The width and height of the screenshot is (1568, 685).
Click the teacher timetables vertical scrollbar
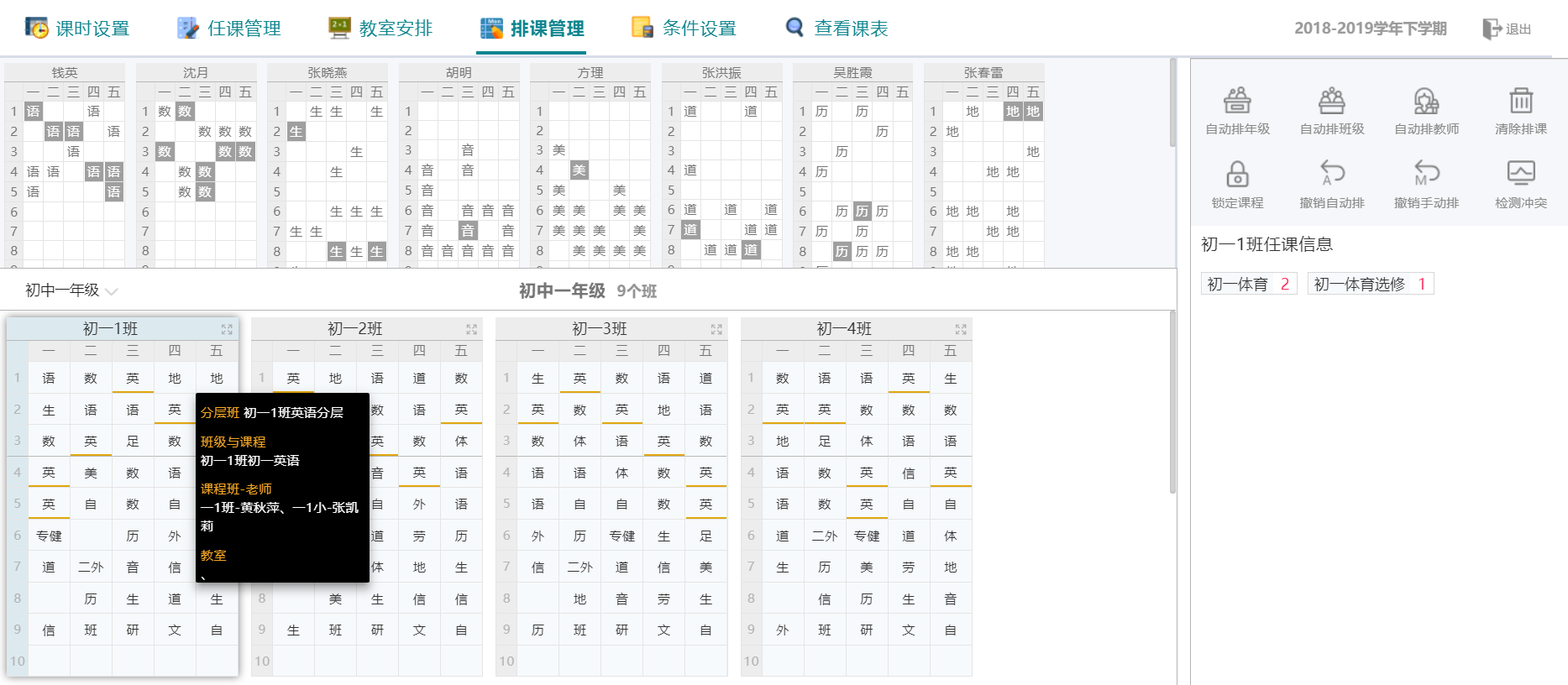(1172, 102)
